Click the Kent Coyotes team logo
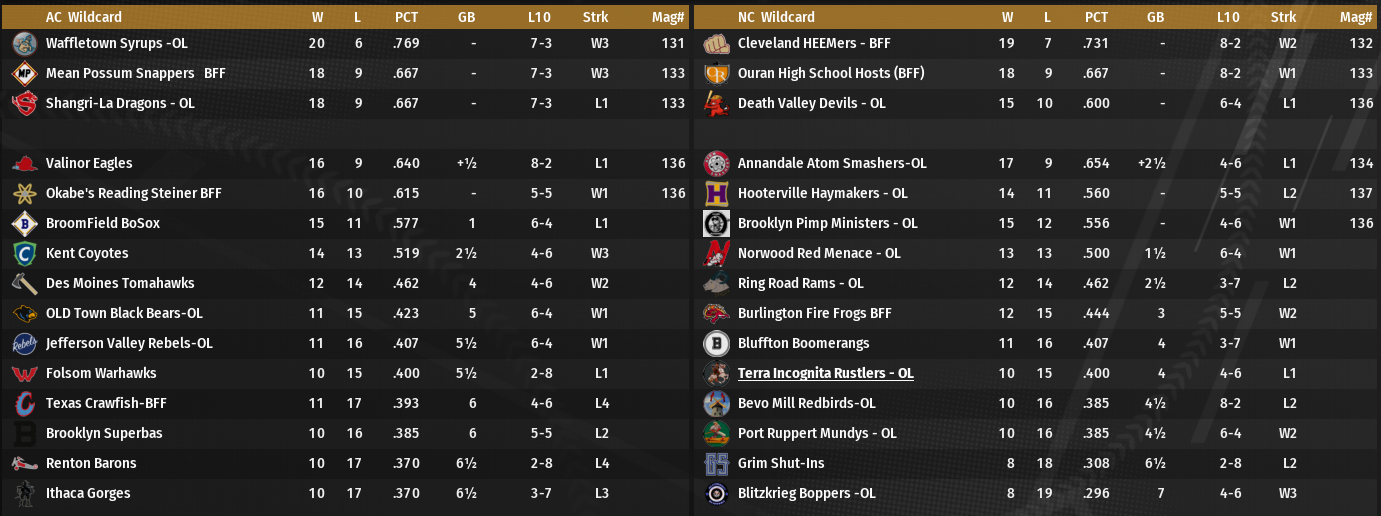1381x516 pixels. [25, 254]
